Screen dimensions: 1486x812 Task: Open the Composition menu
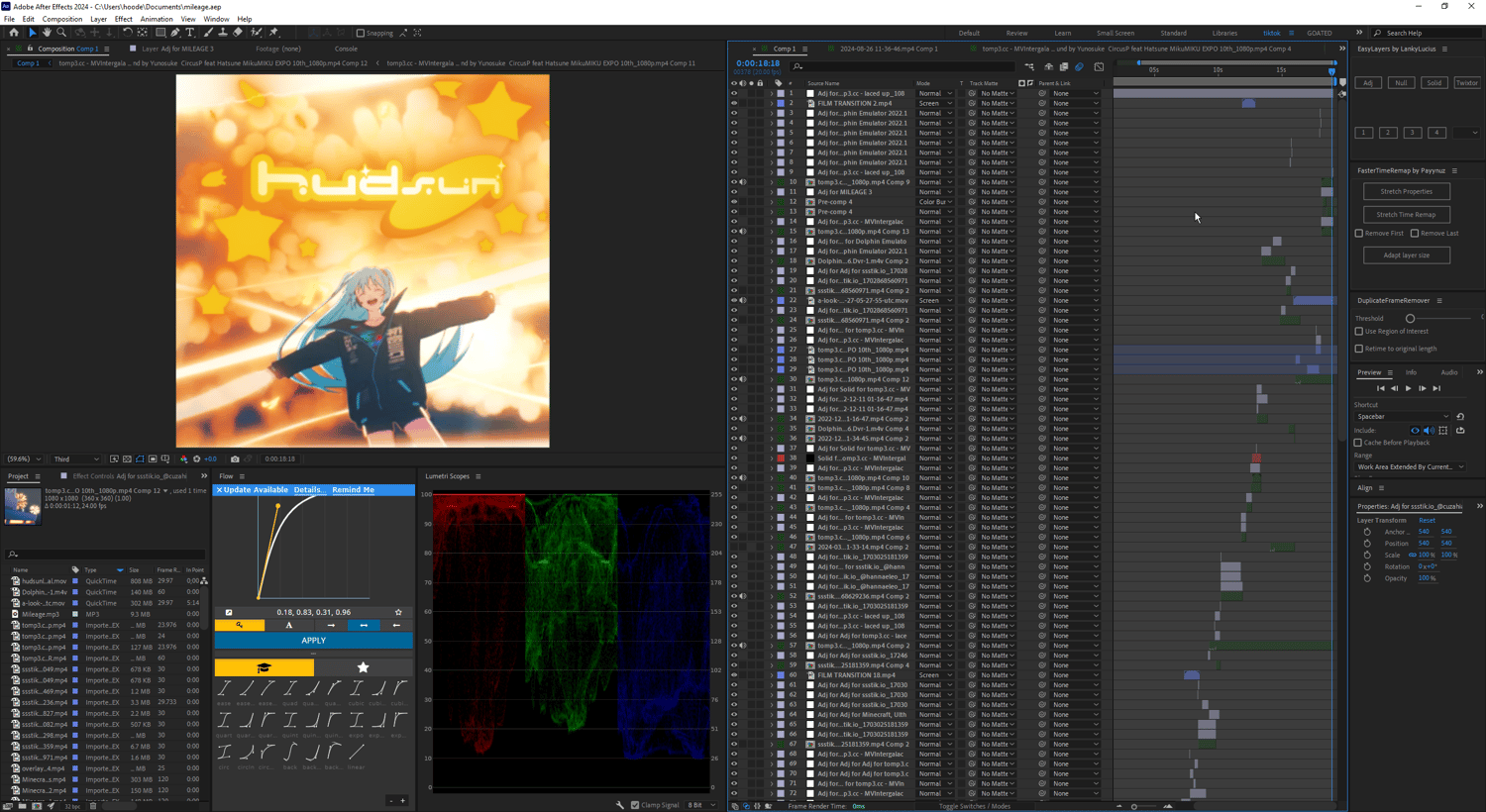tap(61, 19)
